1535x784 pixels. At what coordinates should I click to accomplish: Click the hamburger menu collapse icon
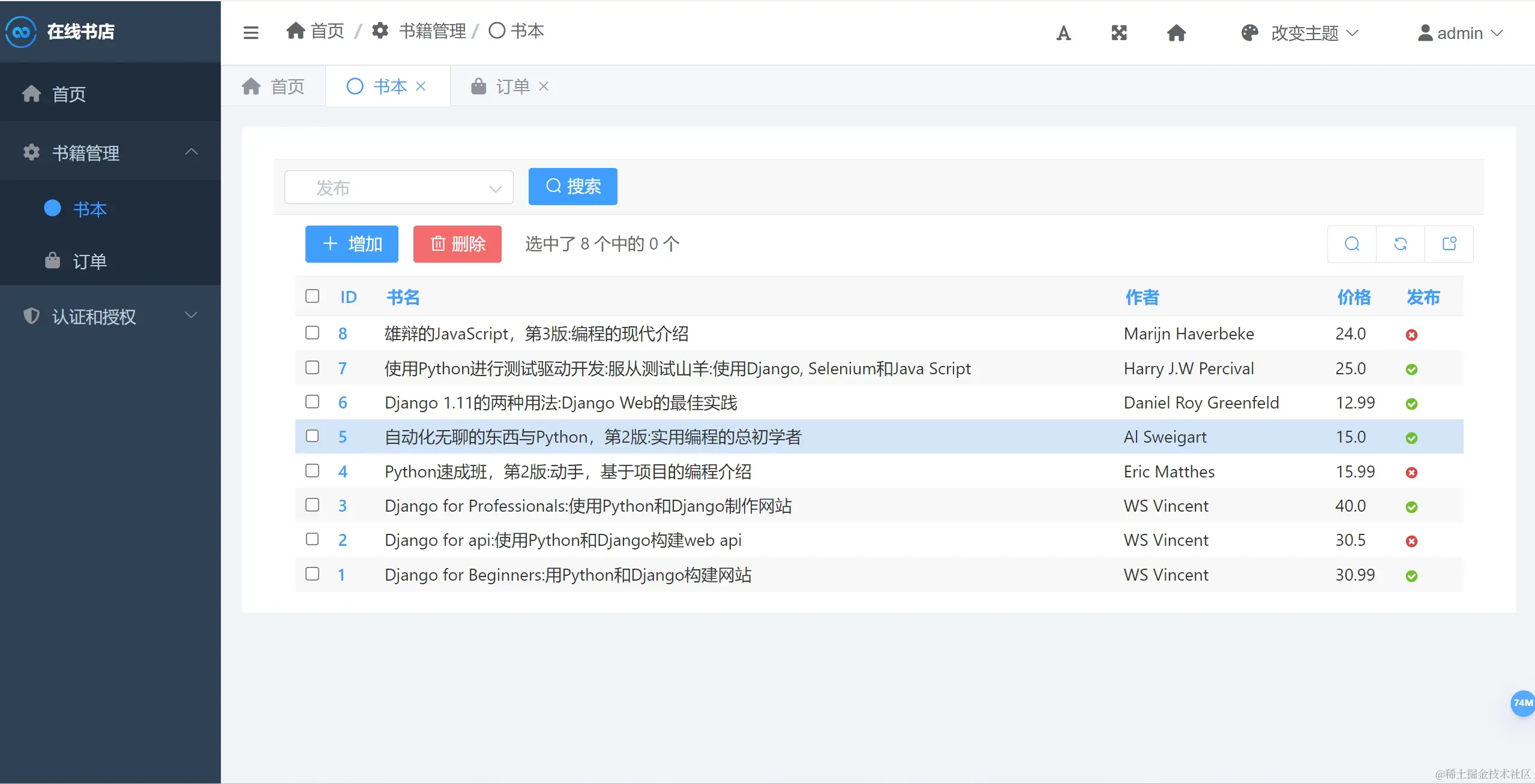click(251, 32)
